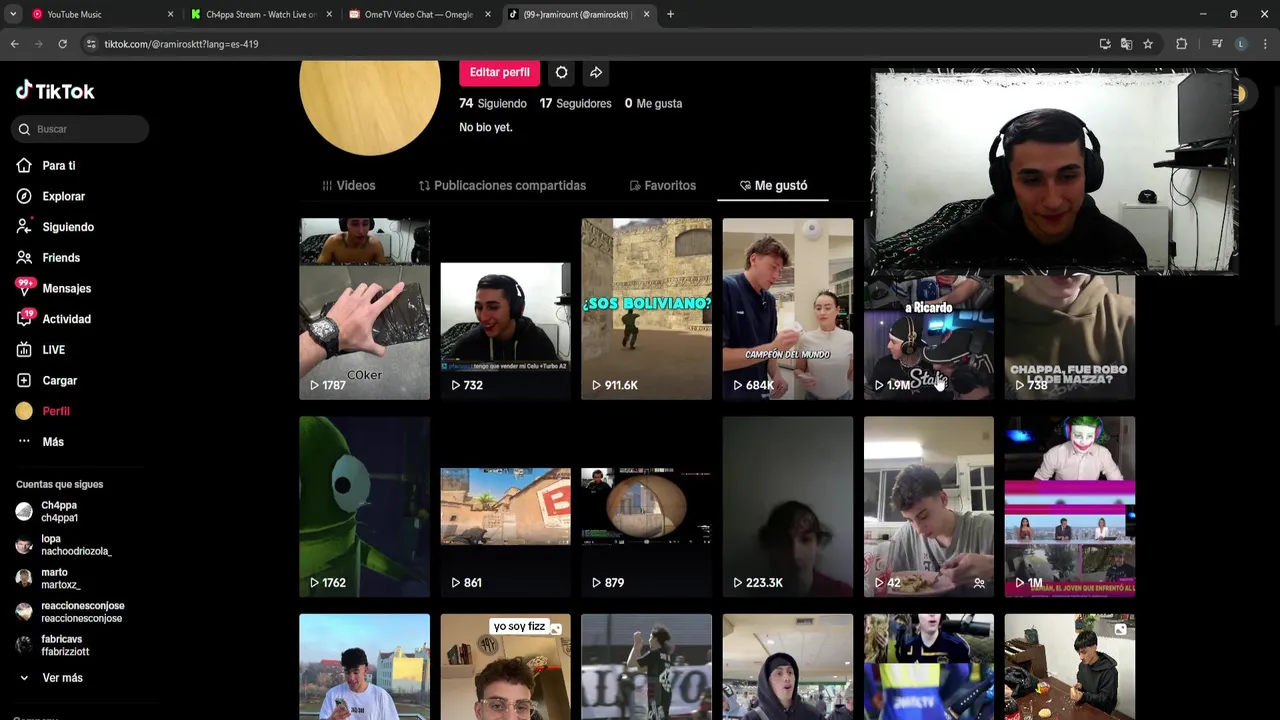1280x720 pixels.
Task: Switch to Videos tab
Action: click(x=349, y=186)
